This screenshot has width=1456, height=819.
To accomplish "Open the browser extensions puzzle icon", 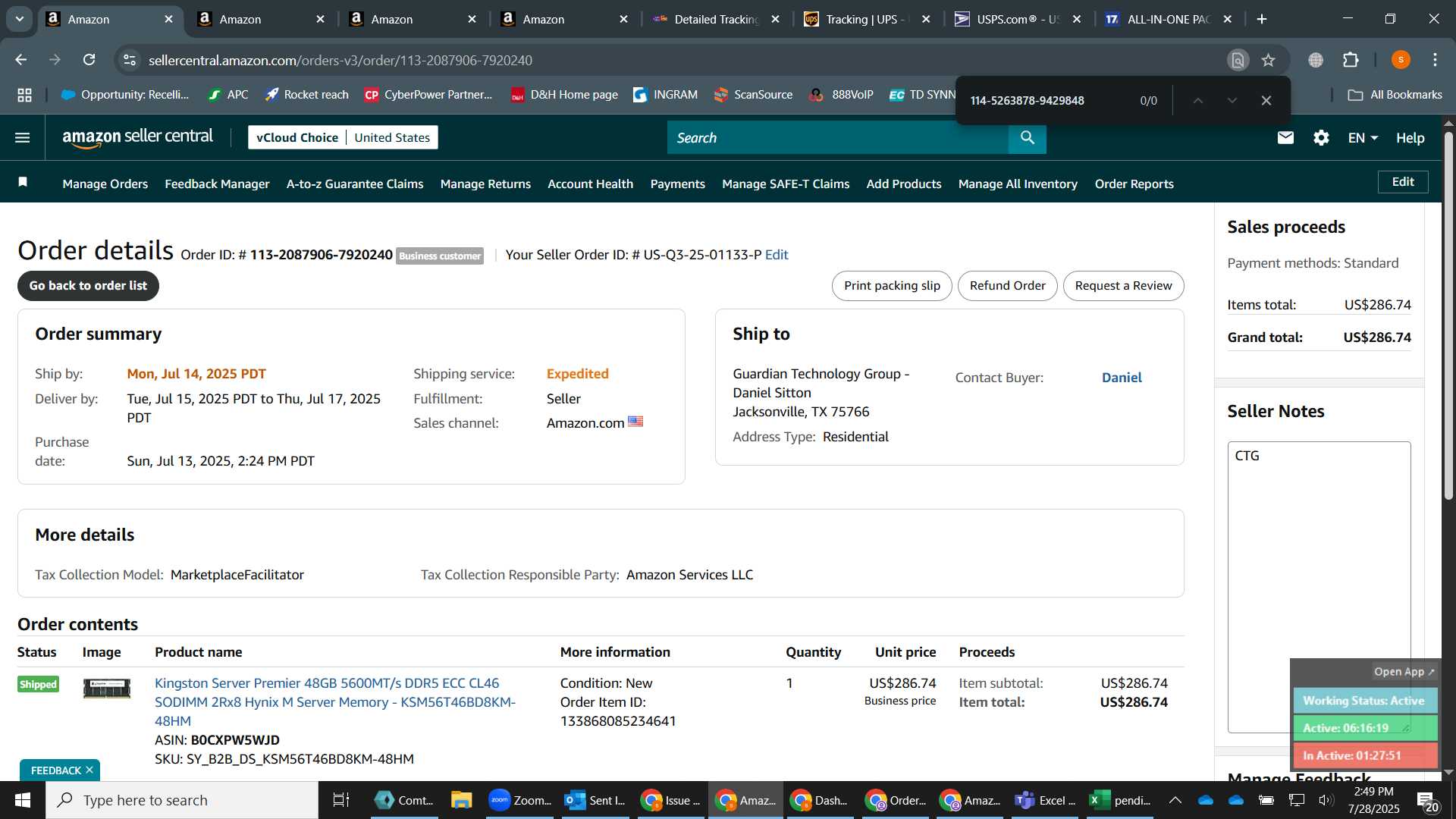I will pos(1351,60).
